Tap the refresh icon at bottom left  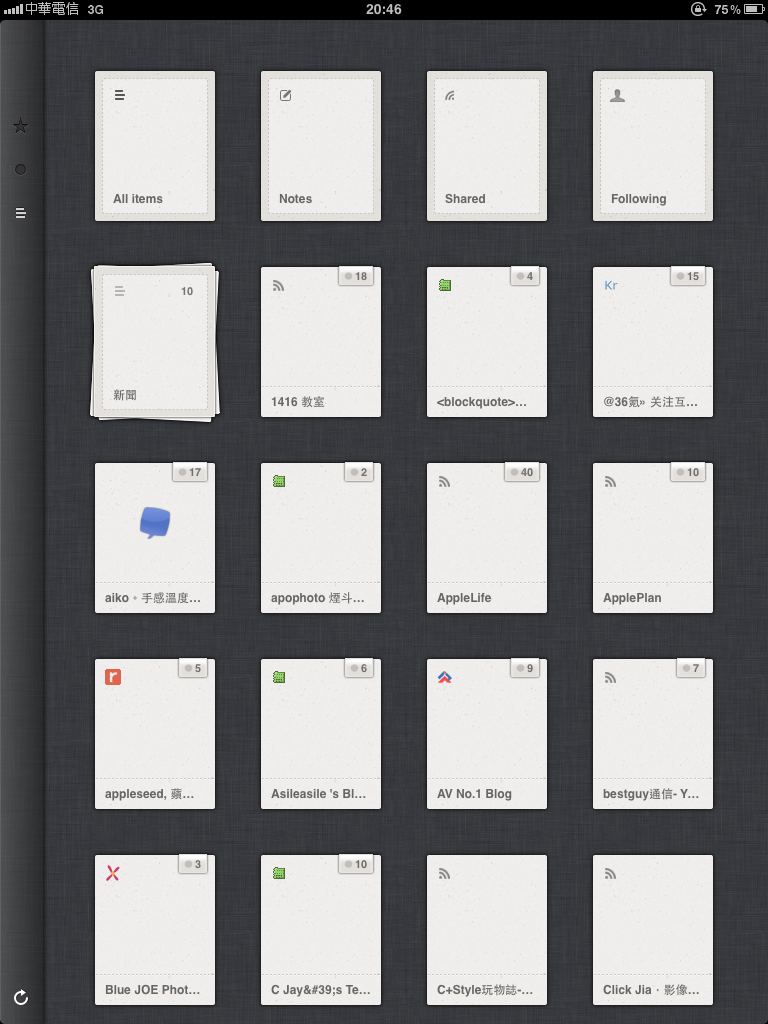(21, 997)
